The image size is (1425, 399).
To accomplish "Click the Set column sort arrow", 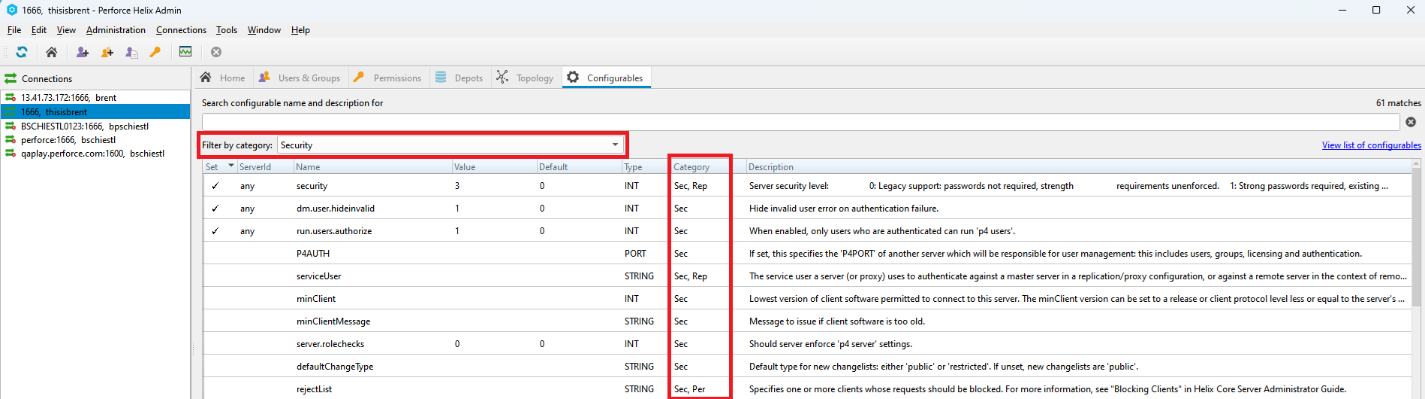I will [x=231, y=166].
